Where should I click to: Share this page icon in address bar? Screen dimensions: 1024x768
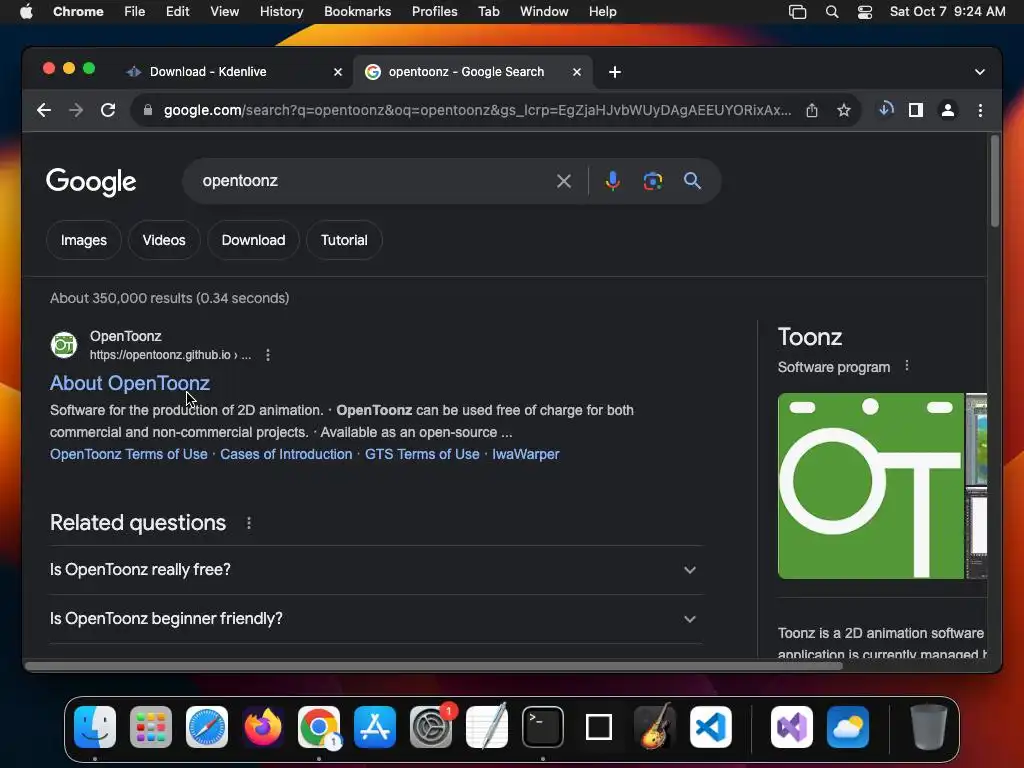(x=812, y=110)
